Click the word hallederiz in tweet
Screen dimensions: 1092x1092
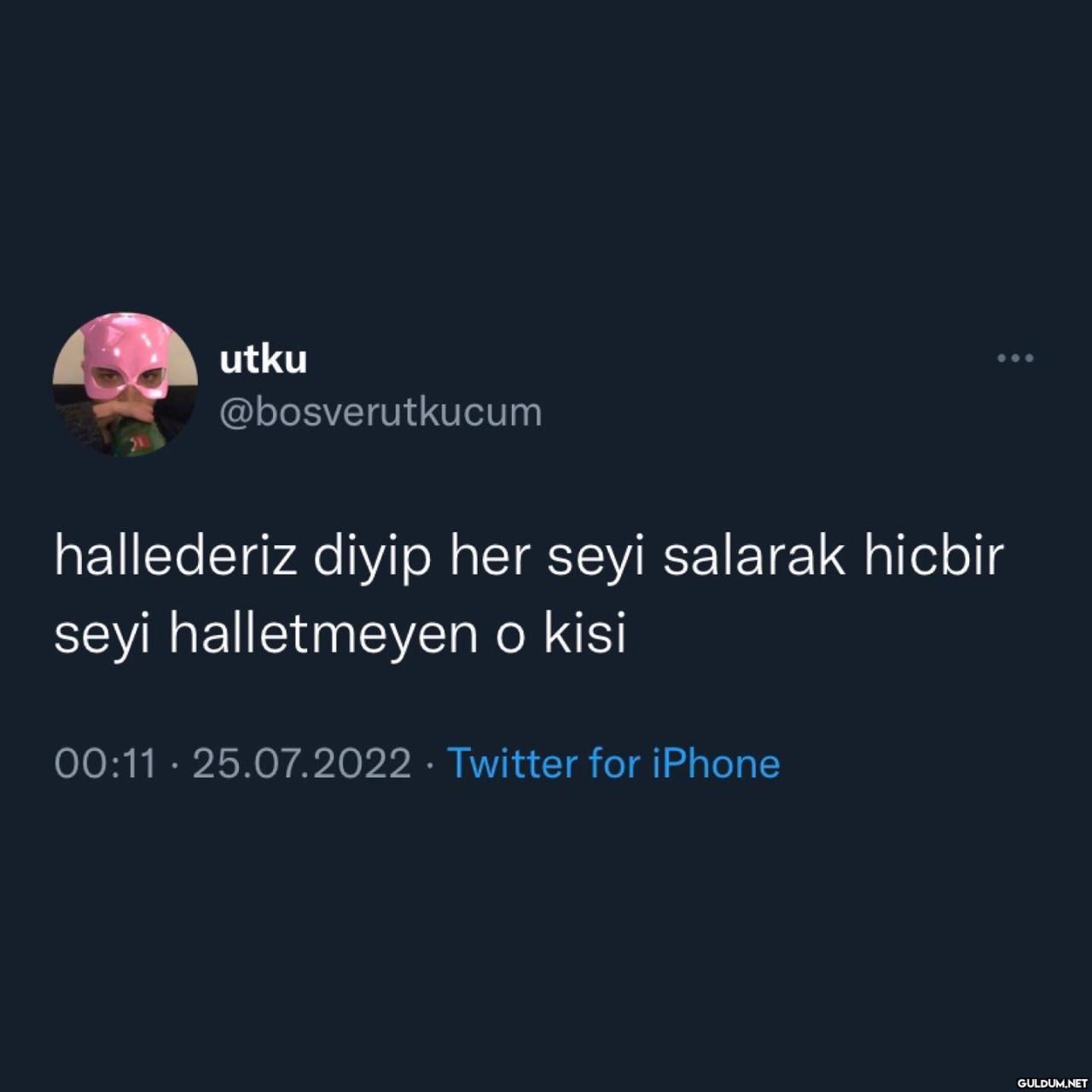tap(176, 556)
